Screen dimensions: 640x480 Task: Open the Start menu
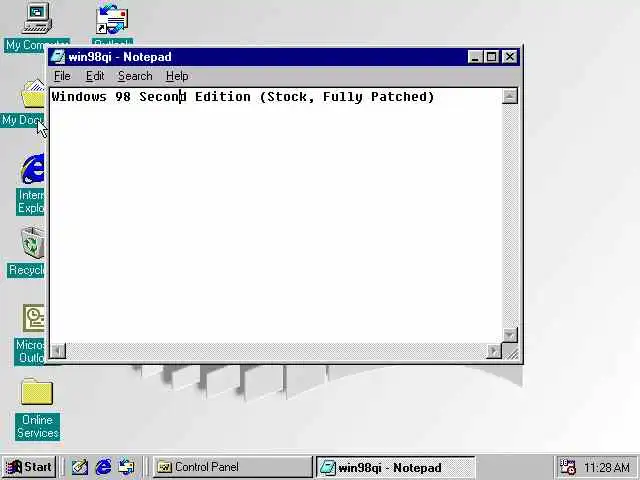pyautogui.click(x=29, y=467)
